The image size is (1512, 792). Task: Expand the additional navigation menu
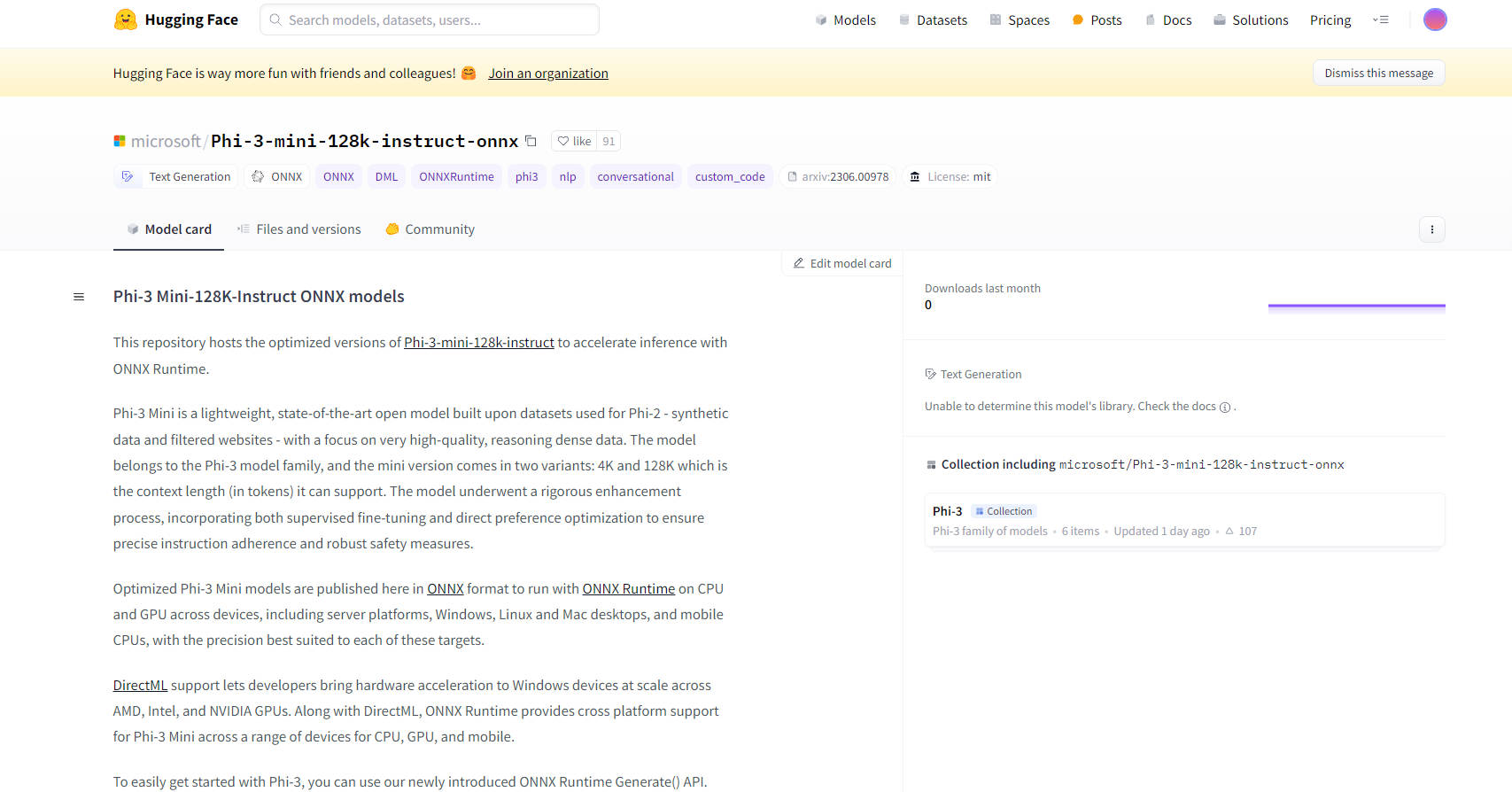click(x=1380, y=19)
